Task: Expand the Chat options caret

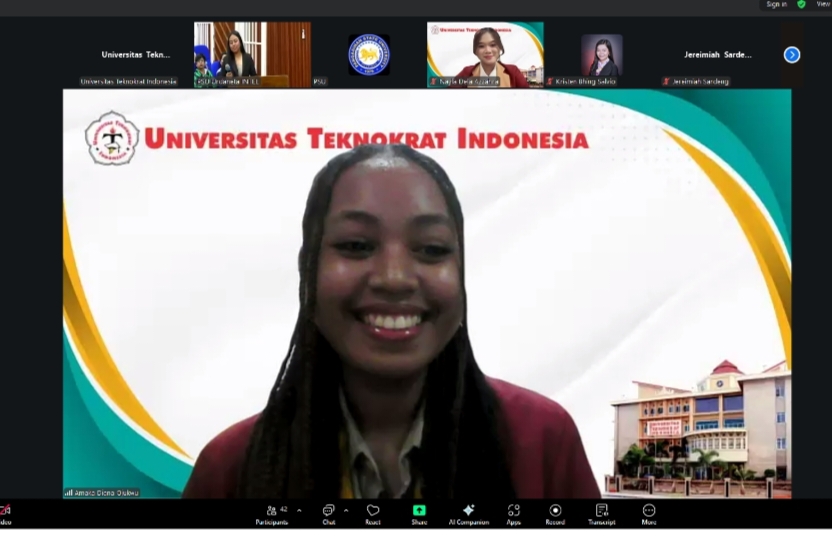Action: [x=346, y=510]
